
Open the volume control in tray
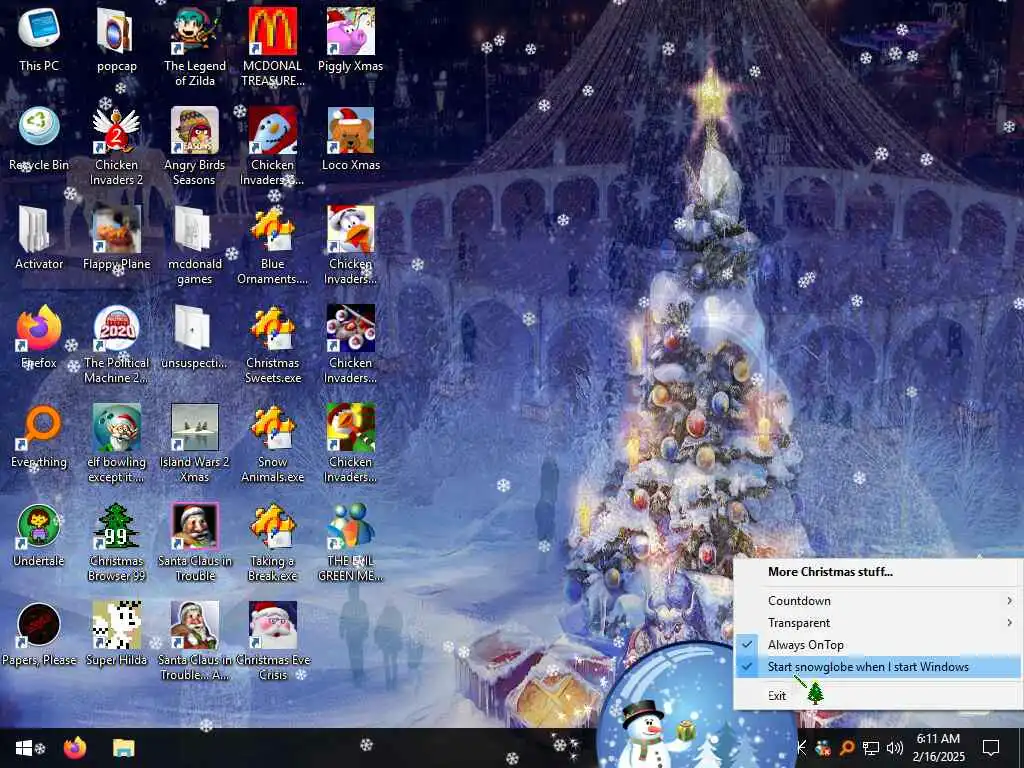click(895, 748)
